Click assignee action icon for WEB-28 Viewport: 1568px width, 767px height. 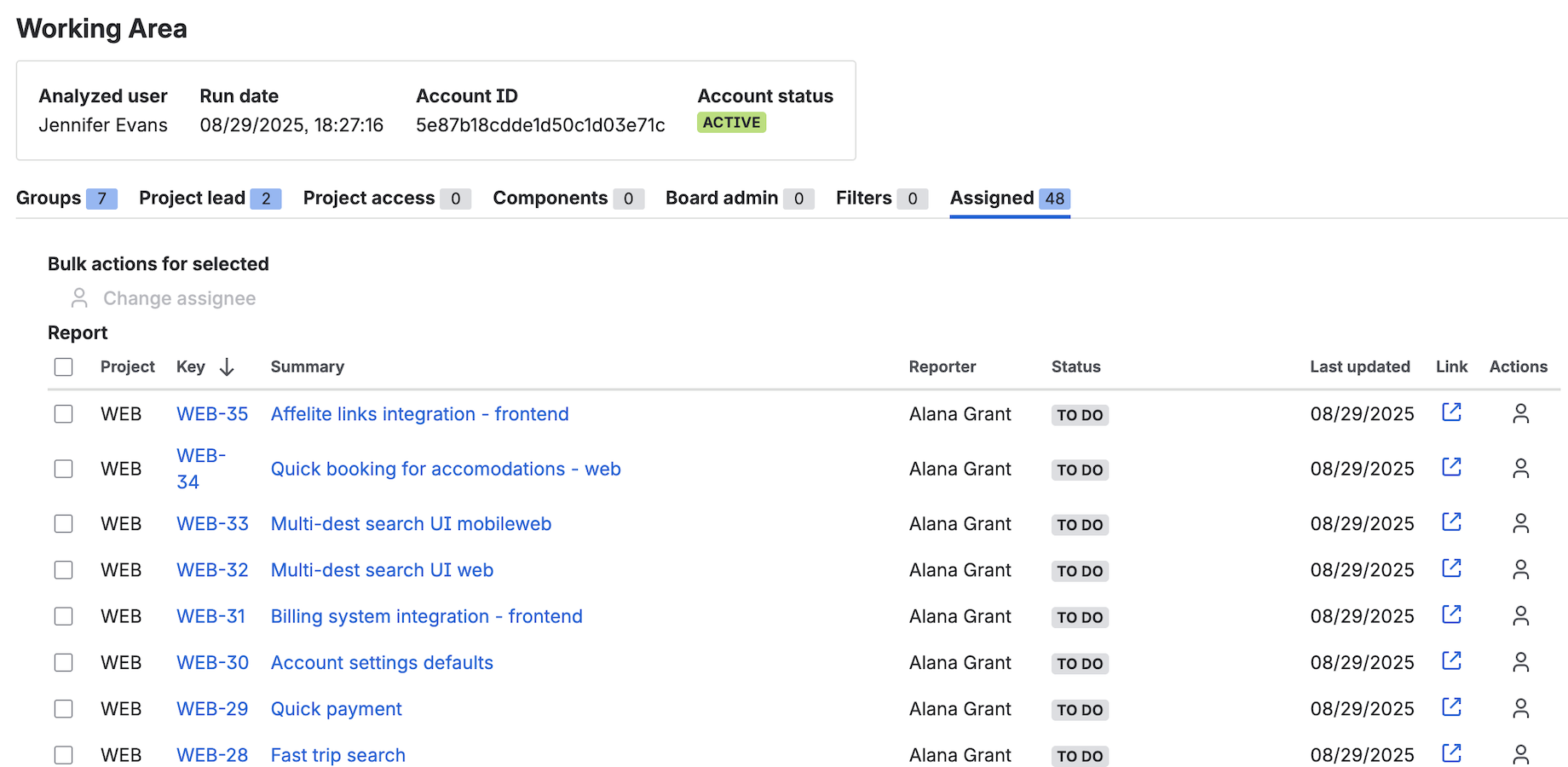coord(1520,754)
